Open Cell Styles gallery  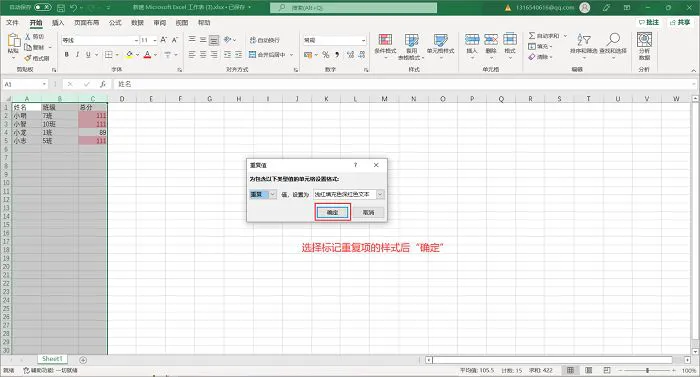pos(440,46)
